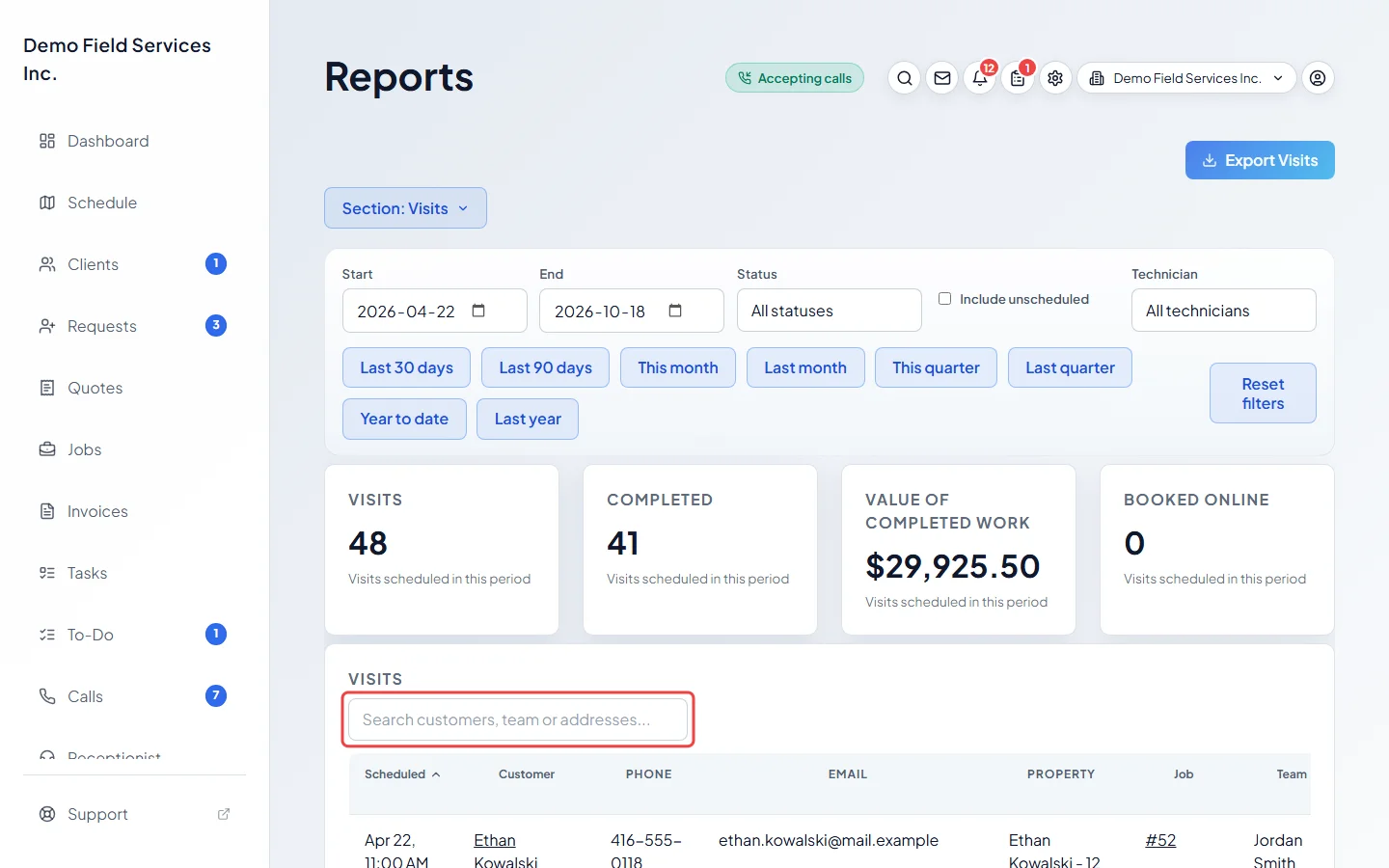Click the To-Do checklist icon in sidebar
1389x868 pixels.
47,635
